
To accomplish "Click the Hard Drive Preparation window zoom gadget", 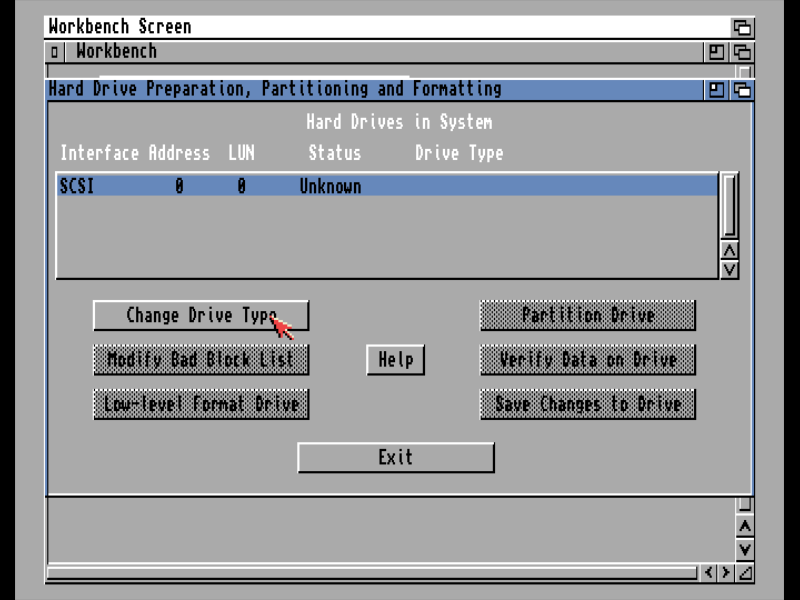I will coord(716,90).
